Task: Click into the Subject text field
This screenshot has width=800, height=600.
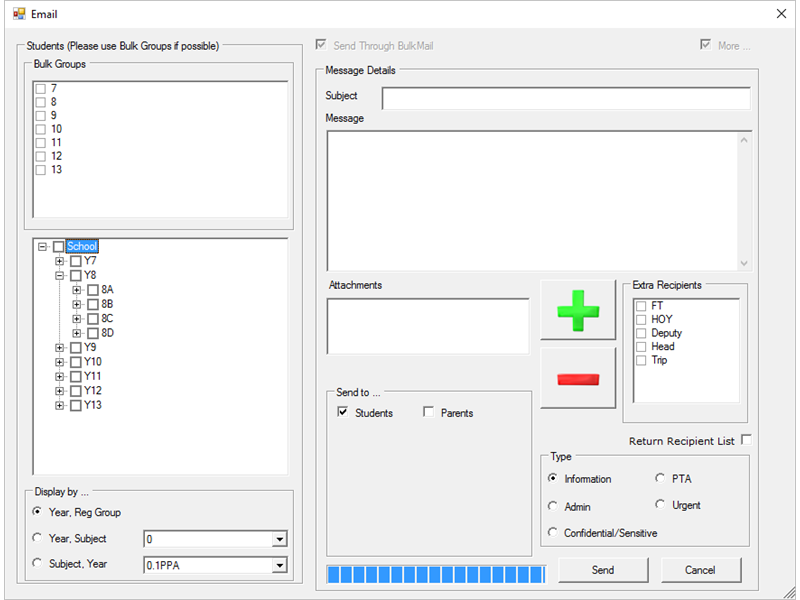Action: (x=565, y=98)
